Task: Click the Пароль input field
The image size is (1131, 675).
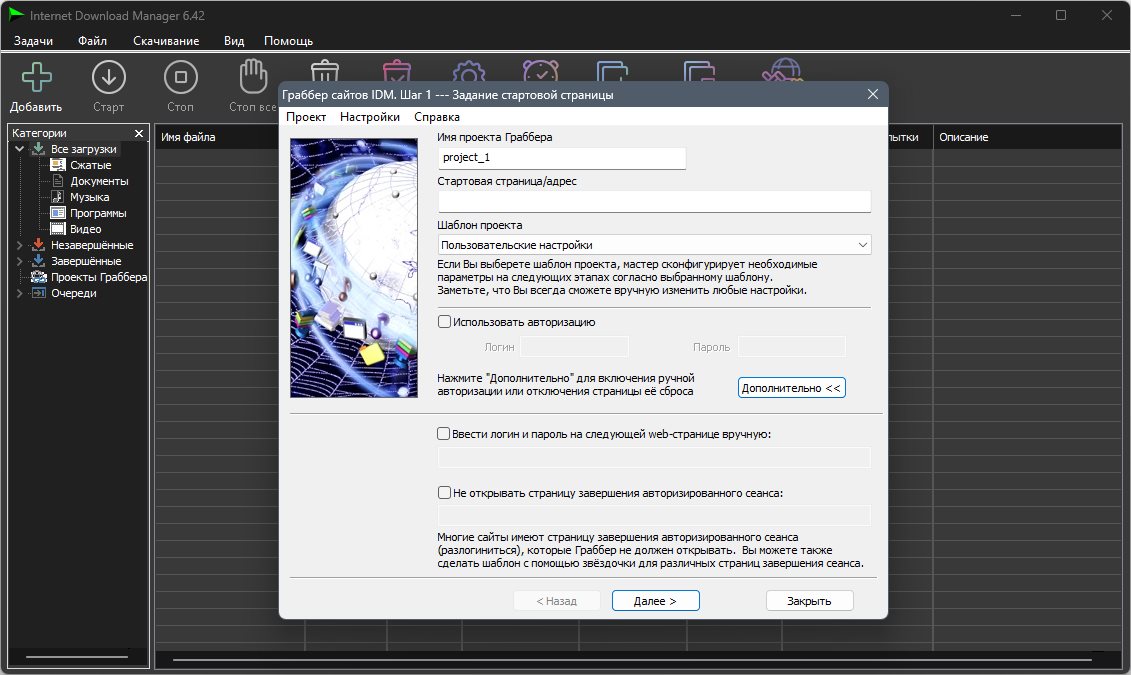Action: coord(792,347)
